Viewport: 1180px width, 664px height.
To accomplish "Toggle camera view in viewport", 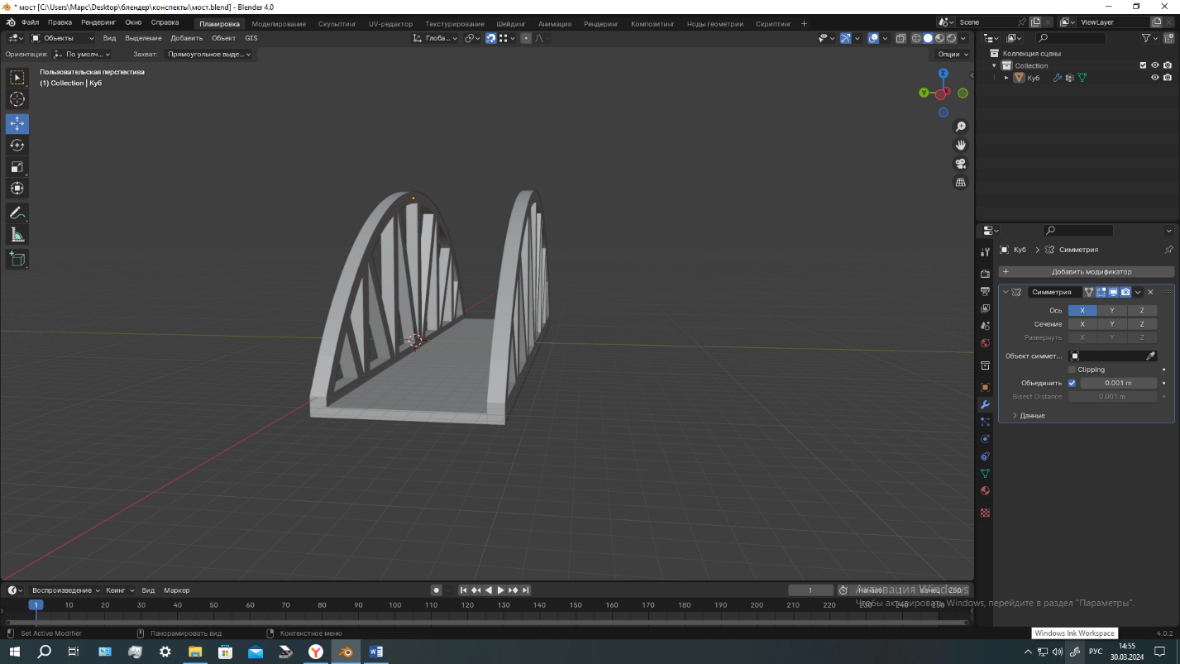I will (x=960, y=164).
